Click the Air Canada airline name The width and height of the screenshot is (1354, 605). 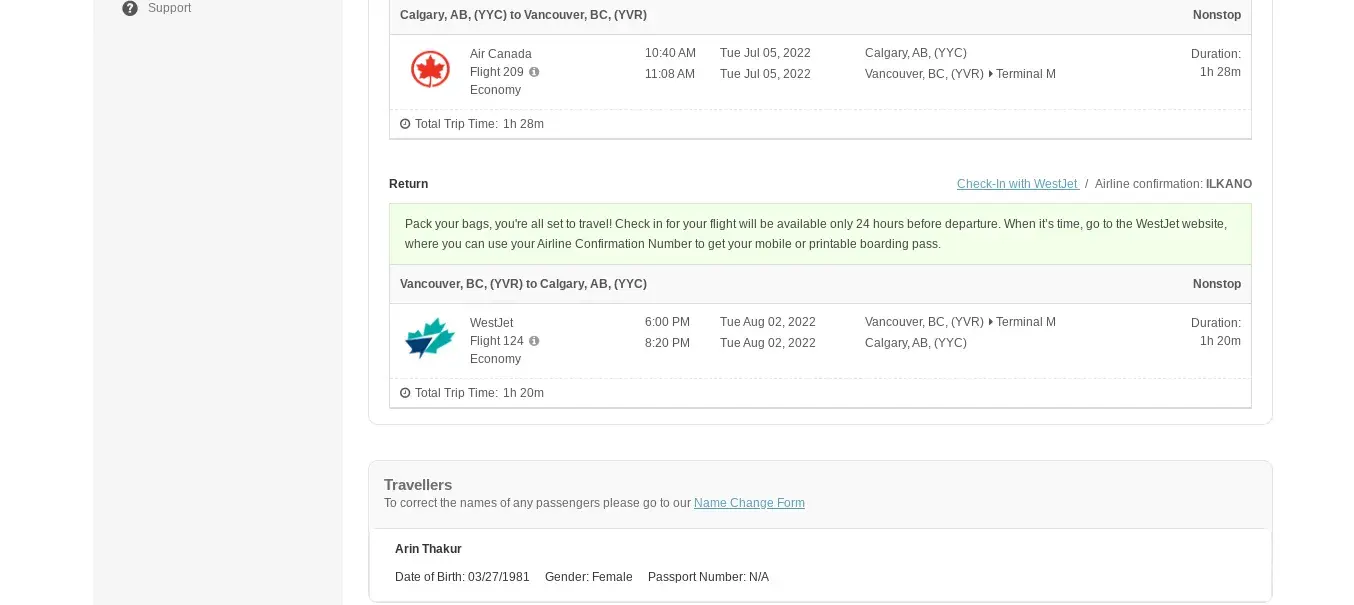click(501, 54)
